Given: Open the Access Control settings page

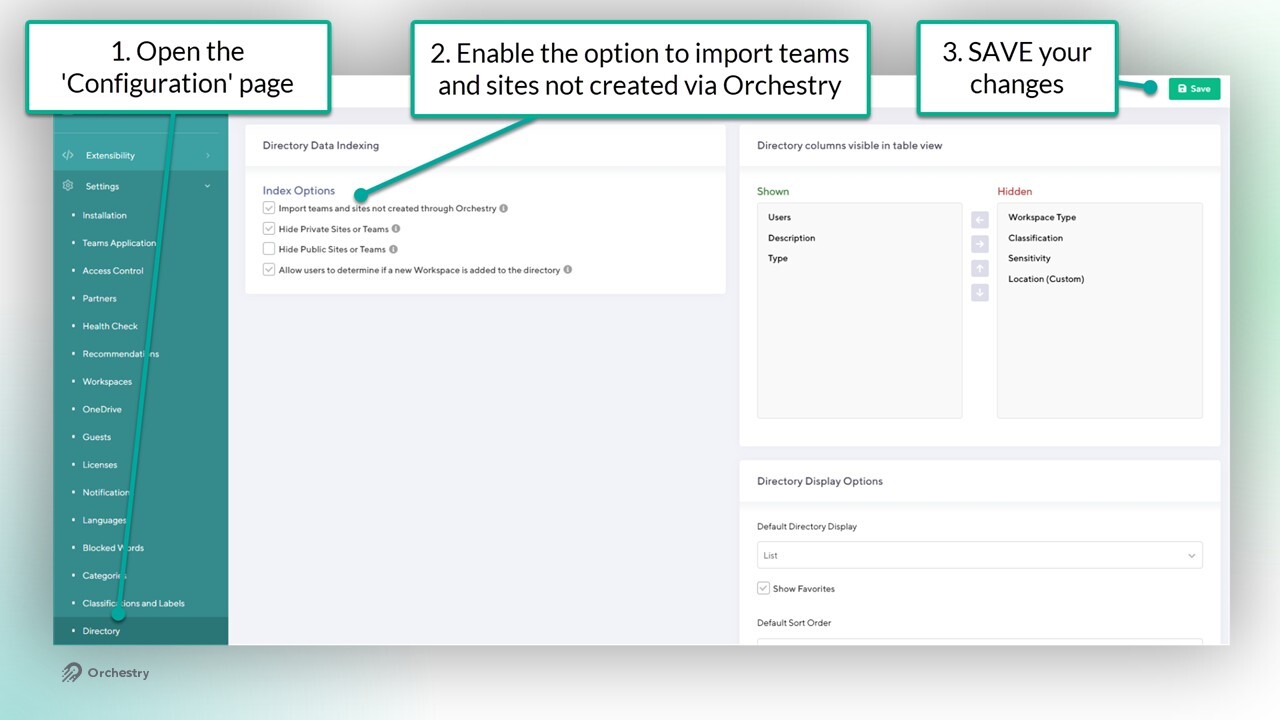Looking at the screenshot, I should tap(113, 271).
